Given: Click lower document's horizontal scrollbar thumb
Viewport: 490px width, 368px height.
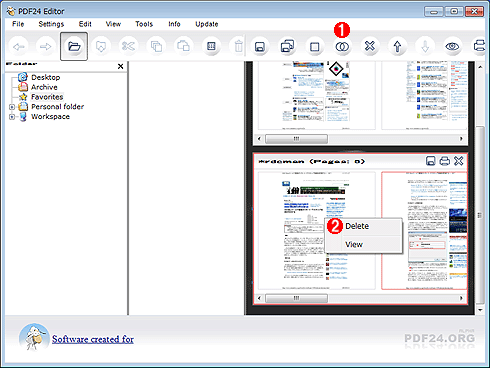Looking at the screenshot, I should [x=296, y=298].
